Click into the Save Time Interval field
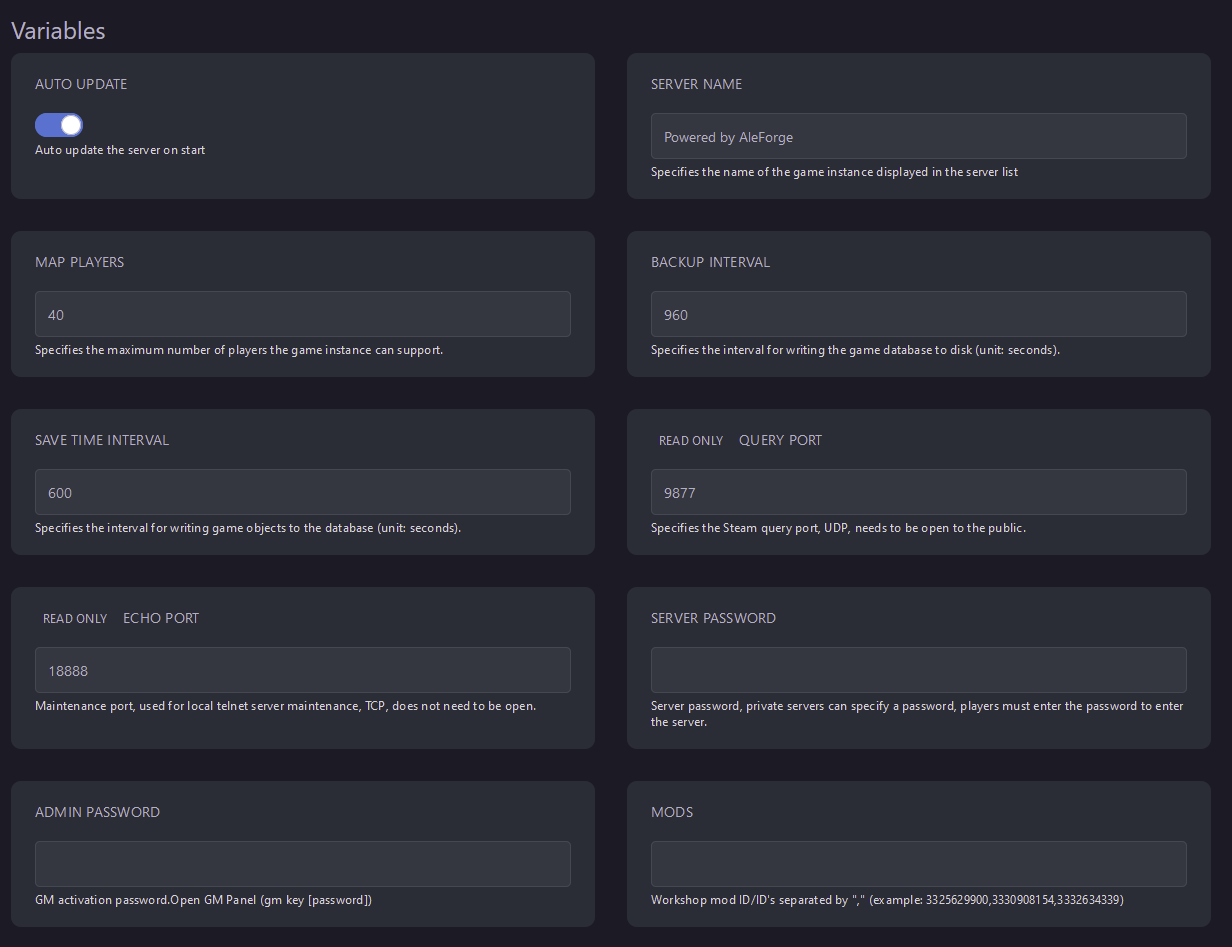Viewport: 1232px width, 947px height. pos(302,492)
